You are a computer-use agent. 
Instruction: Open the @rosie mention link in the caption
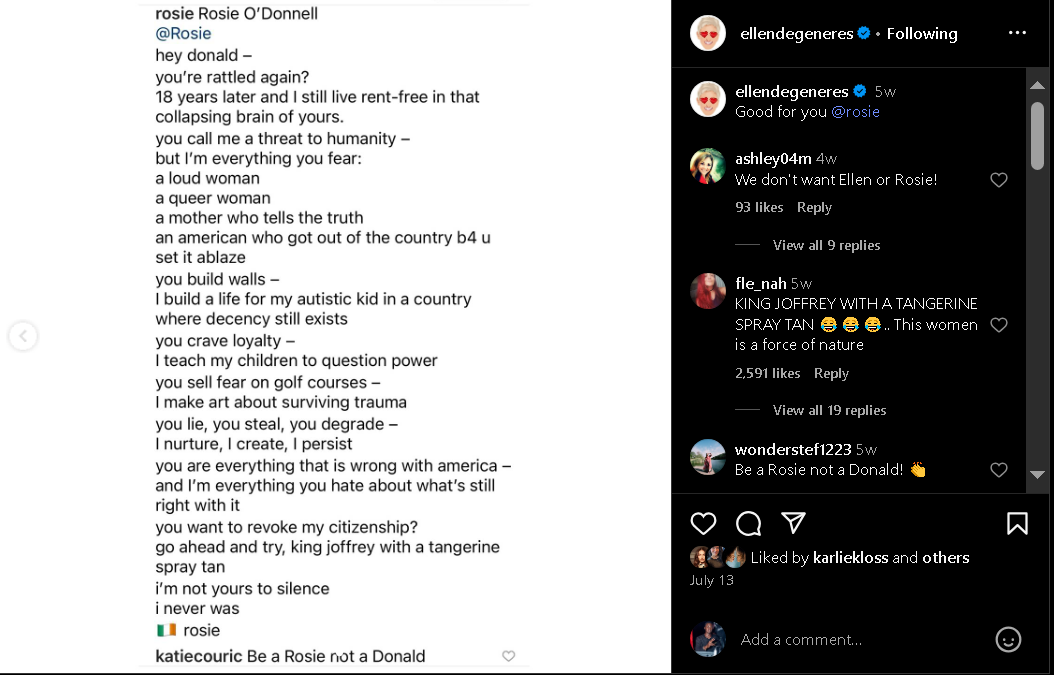[855, 112]
